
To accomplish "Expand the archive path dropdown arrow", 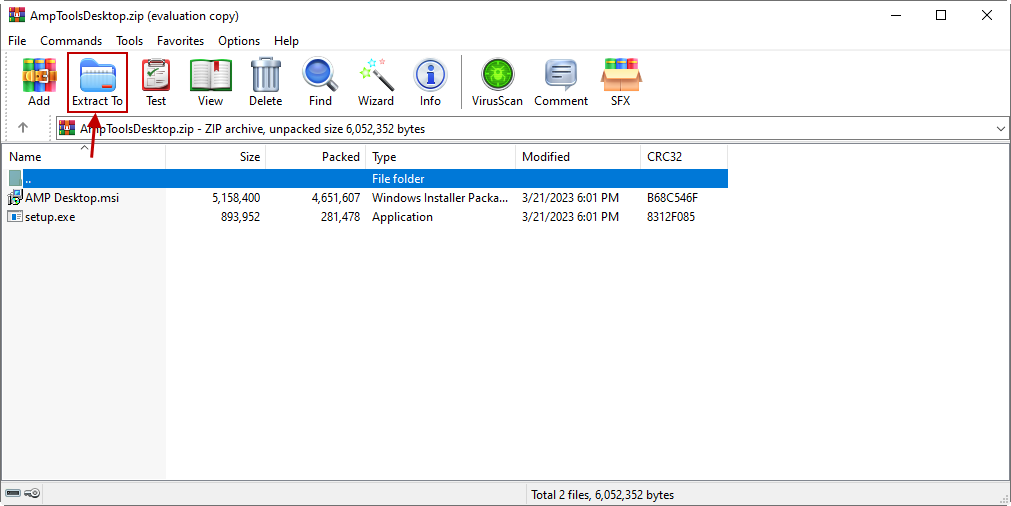I will click(x=1001, y=128).
